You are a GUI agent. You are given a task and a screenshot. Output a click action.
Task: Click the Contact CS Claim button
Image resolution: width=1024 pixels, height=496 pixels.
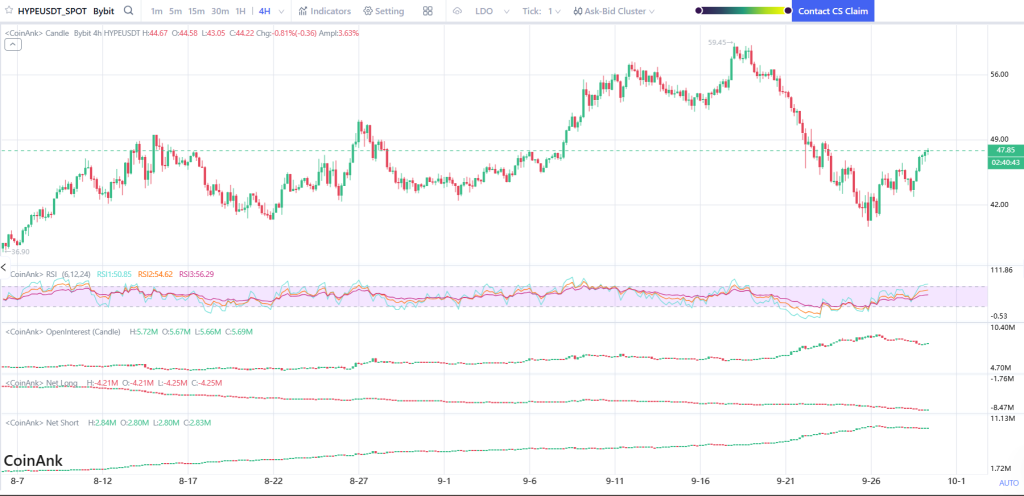pyautogui.click(x=833, y=11)
